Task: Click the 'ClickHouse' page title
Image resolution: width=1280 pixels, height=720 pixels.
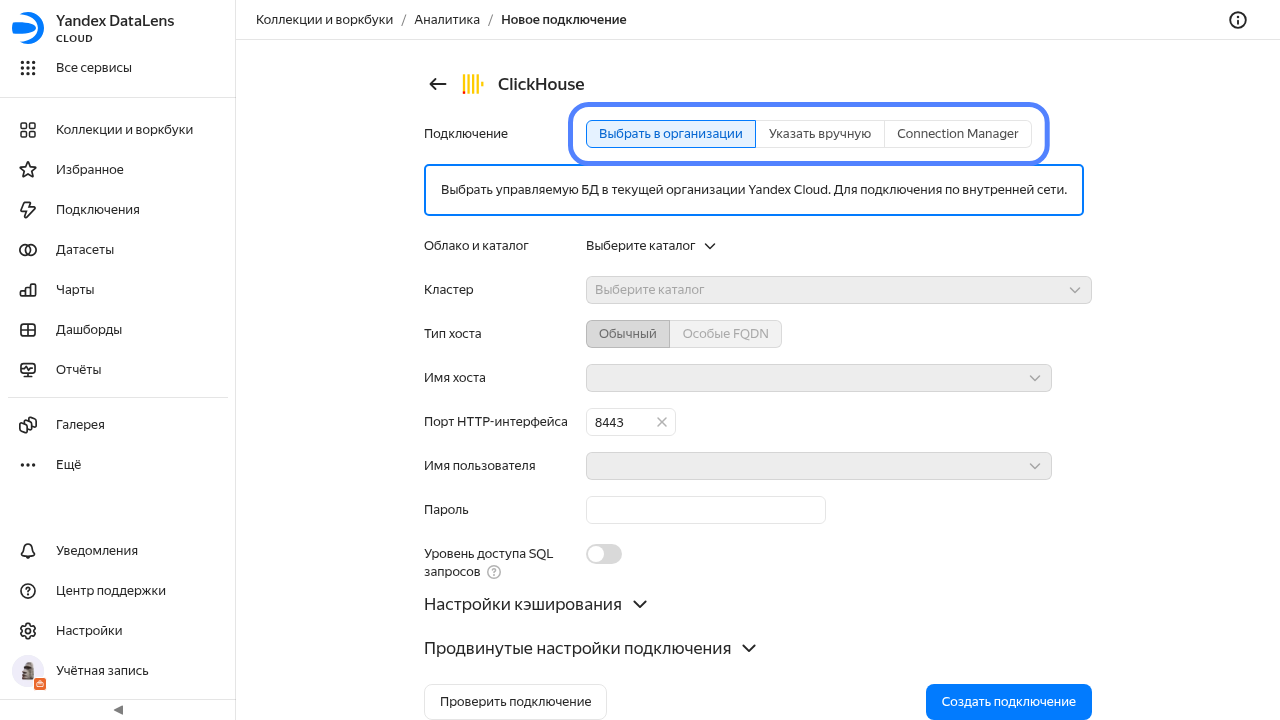Action: (x=541, y=84)
